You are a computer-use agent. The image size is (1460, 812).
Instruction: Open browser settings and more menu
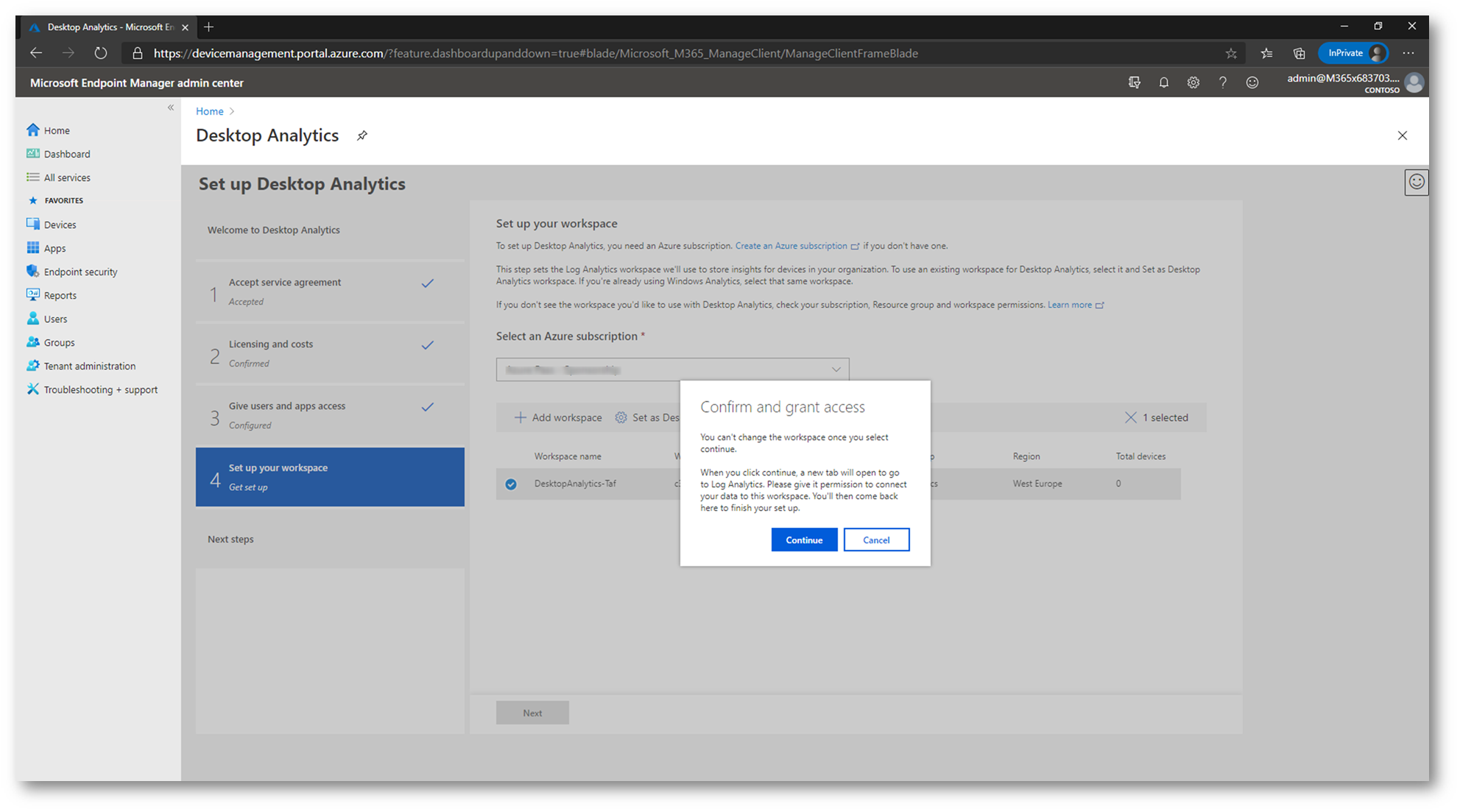1408,53
